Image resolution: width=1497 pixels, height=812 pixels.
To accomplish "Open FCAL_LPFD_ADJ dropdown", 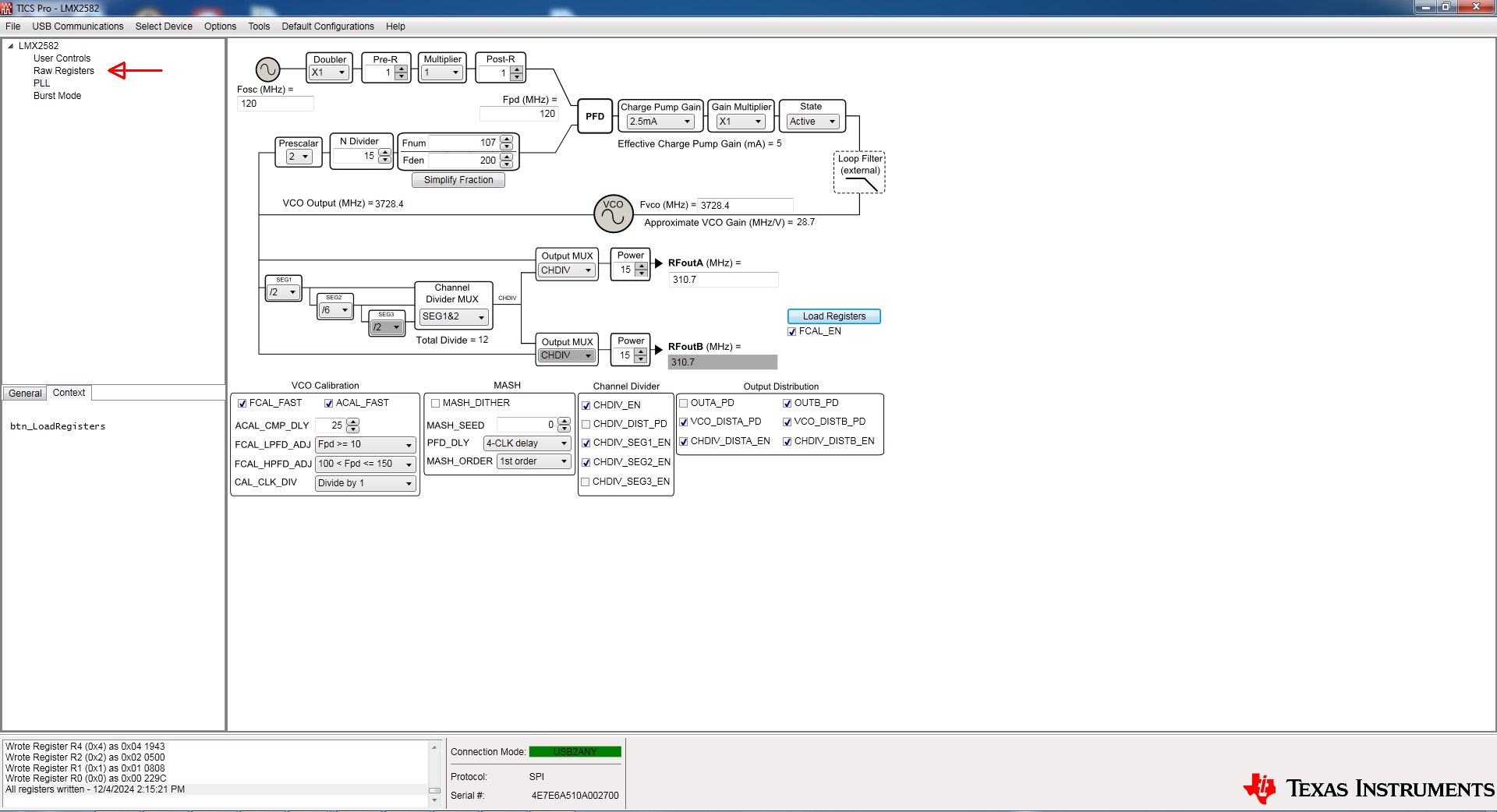I will (365, 444).
